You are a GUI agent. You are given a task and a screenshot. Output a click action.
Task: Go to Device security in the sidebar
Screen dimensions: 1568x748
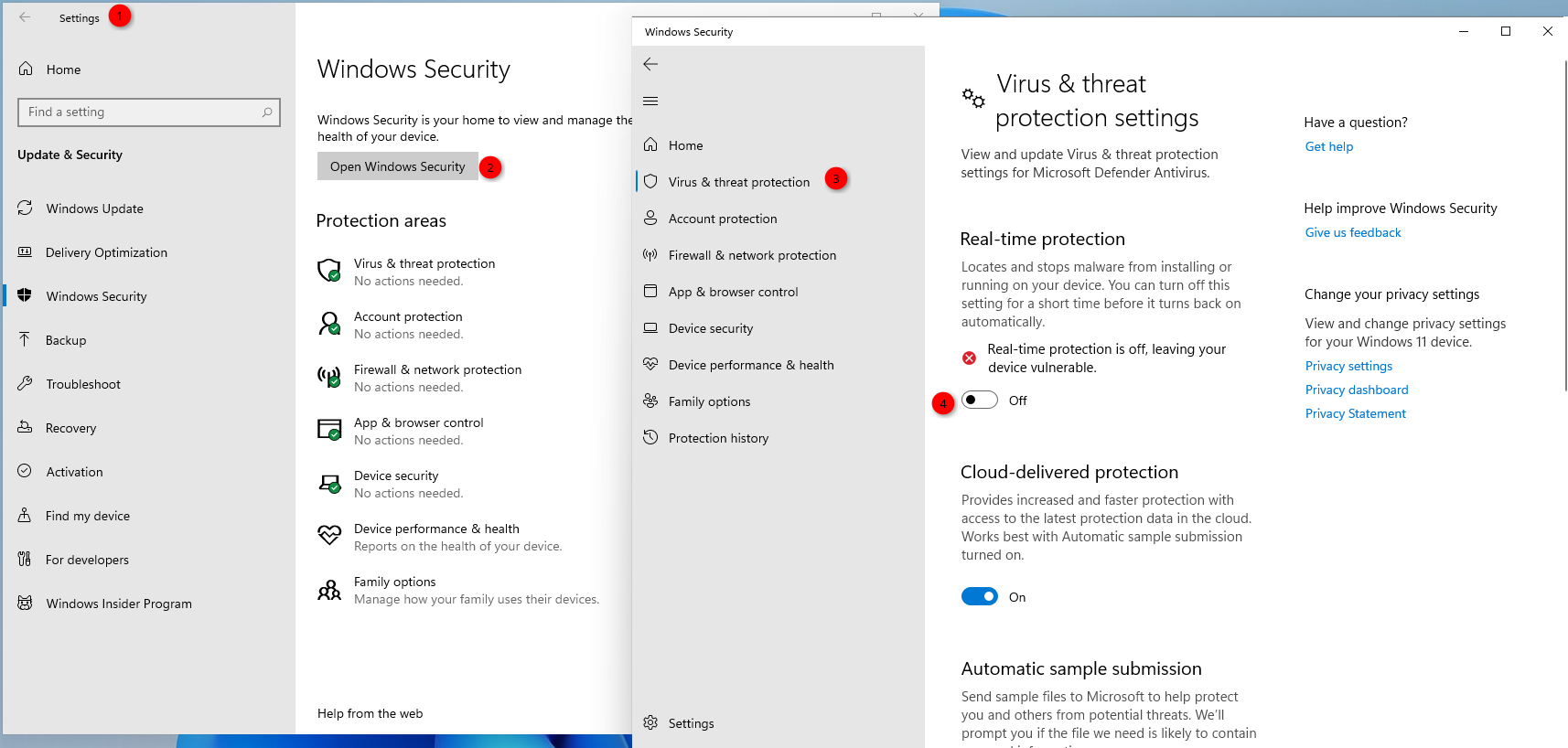[x=711, y=328]
